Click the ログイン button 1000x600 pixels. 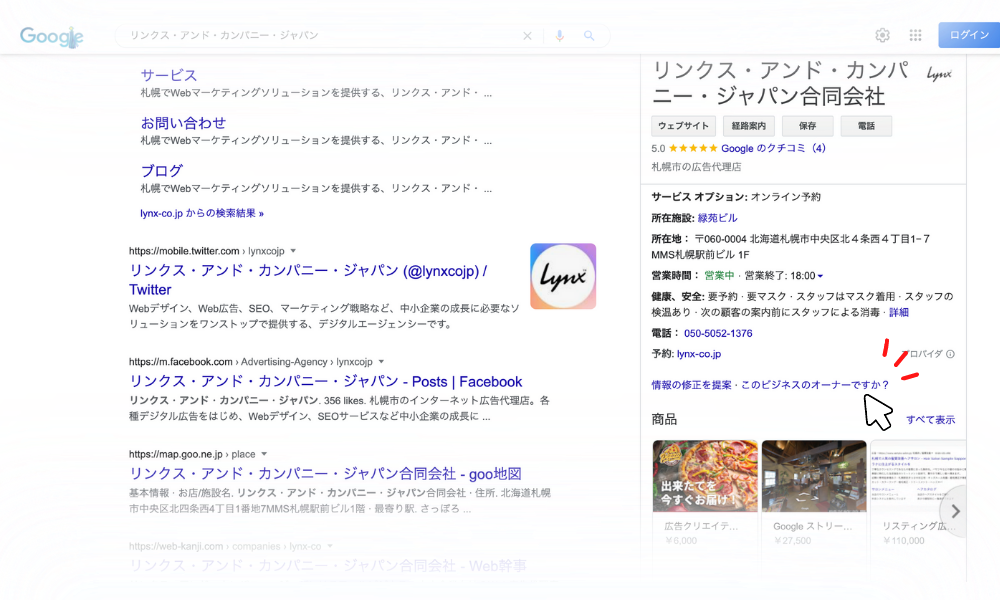pos(969,35)
